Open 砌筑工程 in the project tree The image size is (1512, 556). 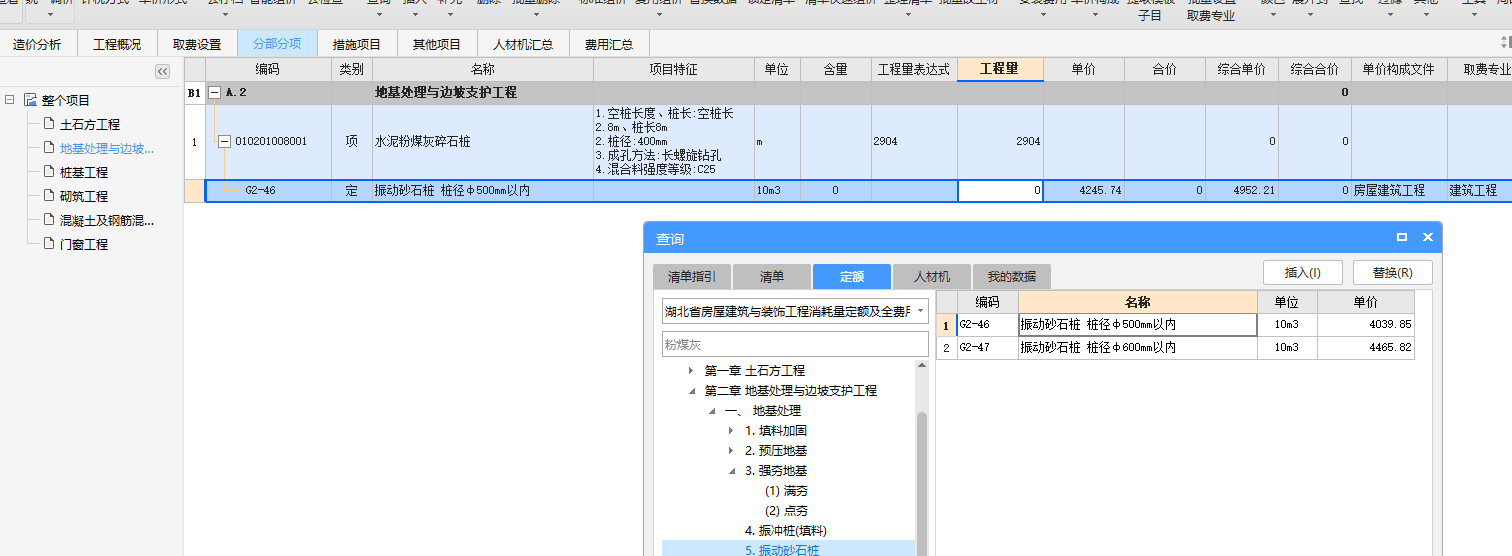coord(84,197)
